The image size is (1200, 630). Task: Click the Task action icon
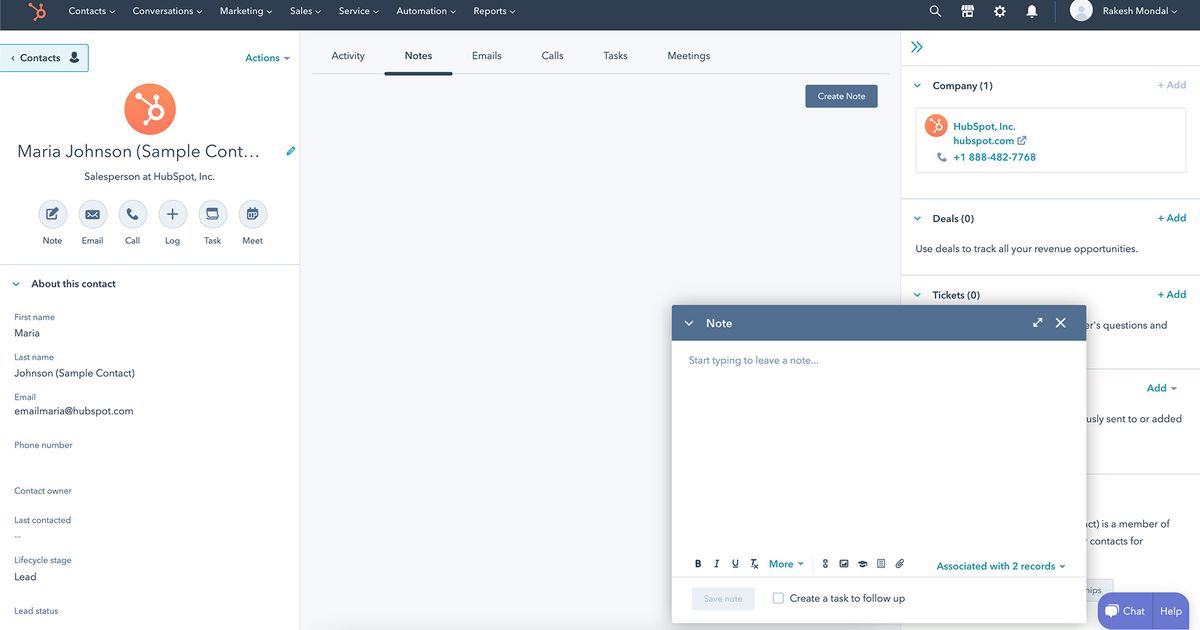pyautogui.click(x=212, y=214)
